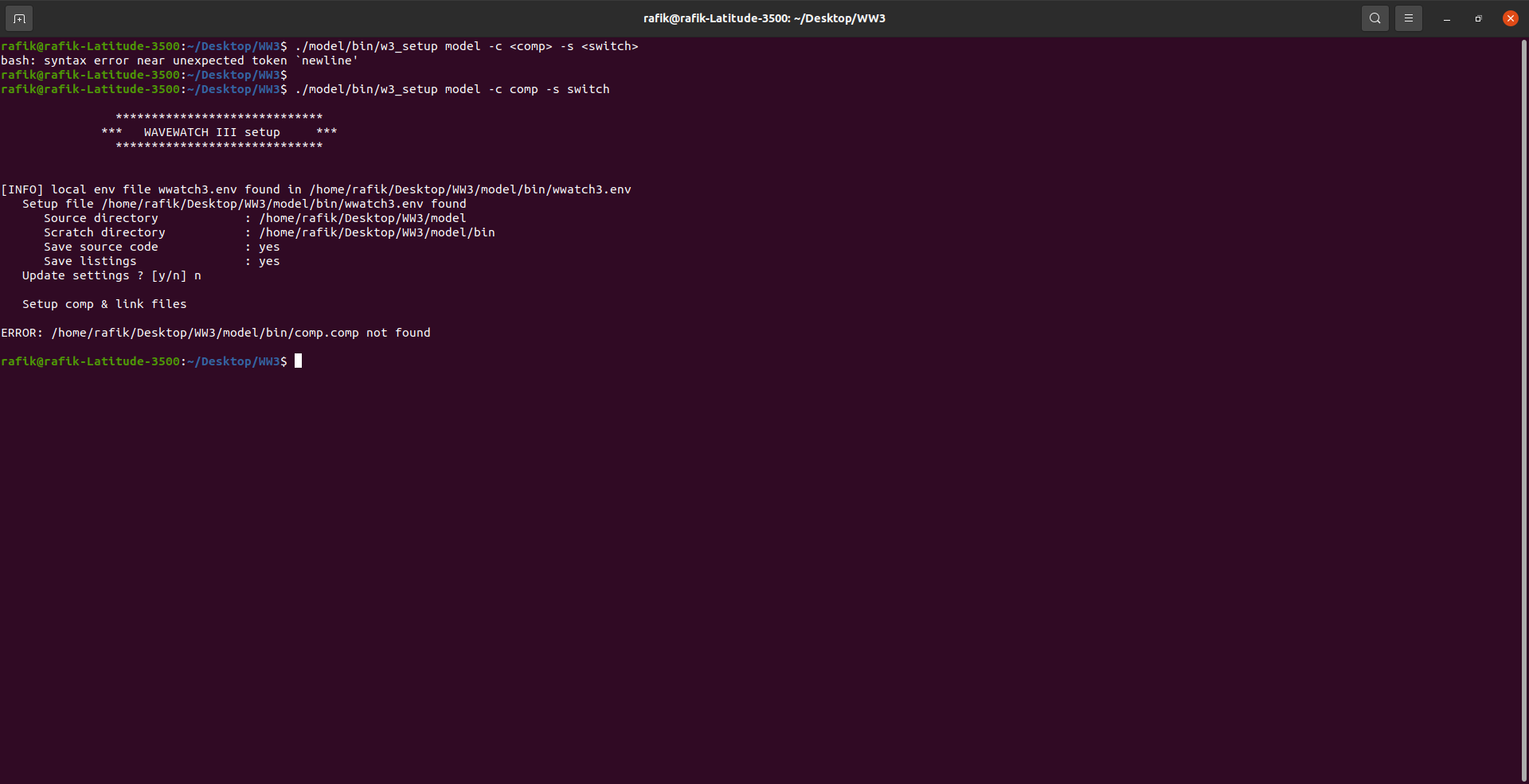
Task: Select the magnifying glass icon in the titlebar
Action: coord(1375,18)
